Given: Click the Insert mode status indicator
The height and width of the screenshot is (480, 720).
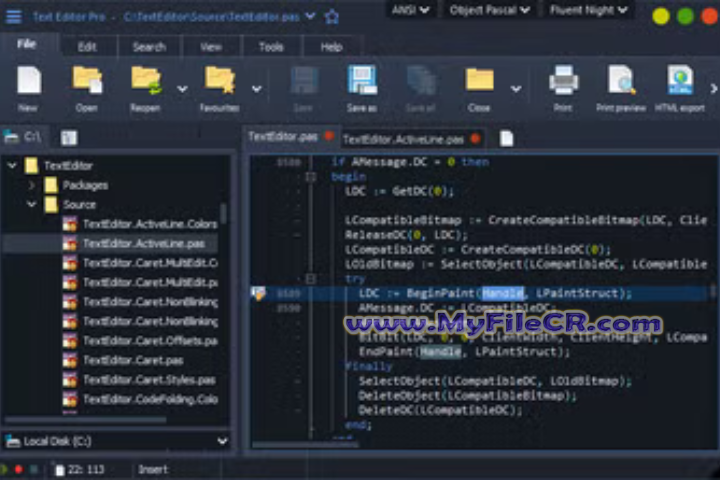Looking at the screenshot, I should (x=153, y=469).
